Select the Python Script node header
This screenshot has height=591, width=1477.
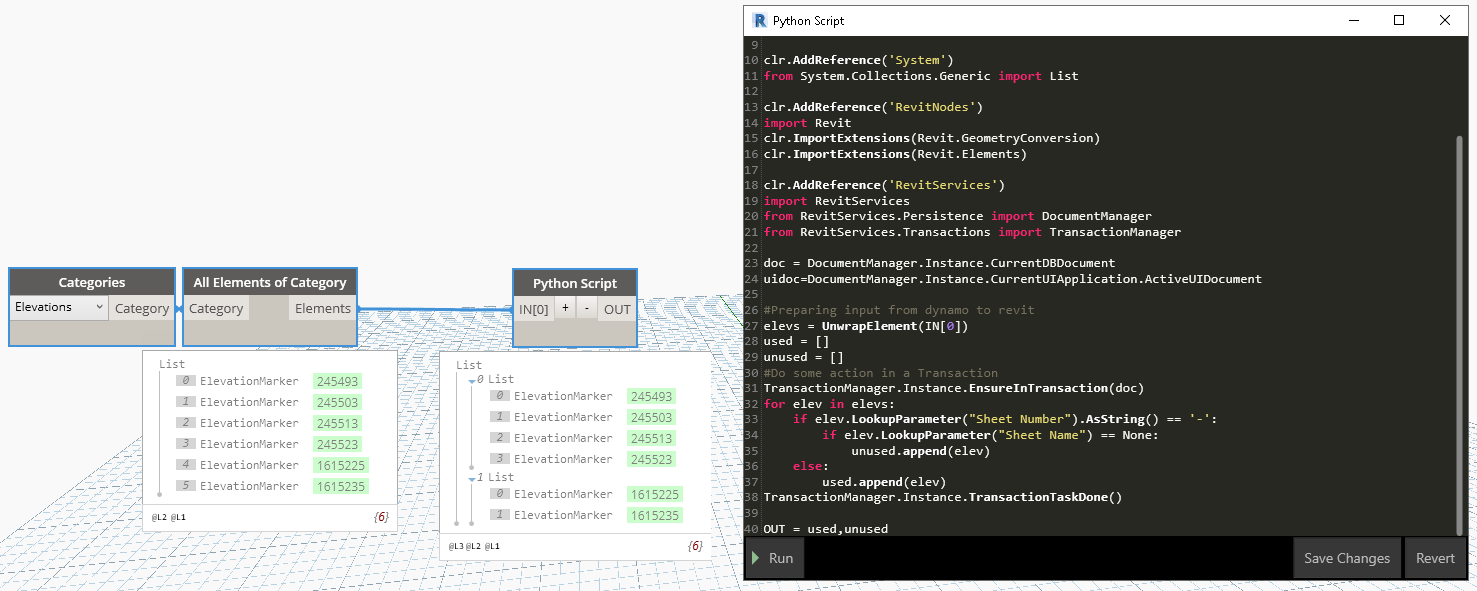tap(575, 283)
